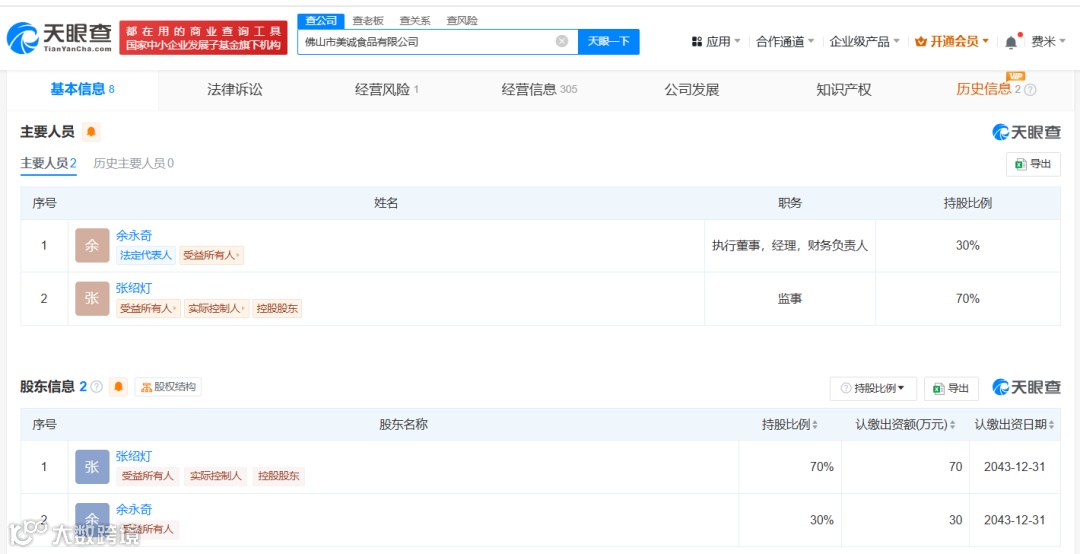
Task: Open the 开通会员 membership dropdown
Action: [x=952, y=41]
